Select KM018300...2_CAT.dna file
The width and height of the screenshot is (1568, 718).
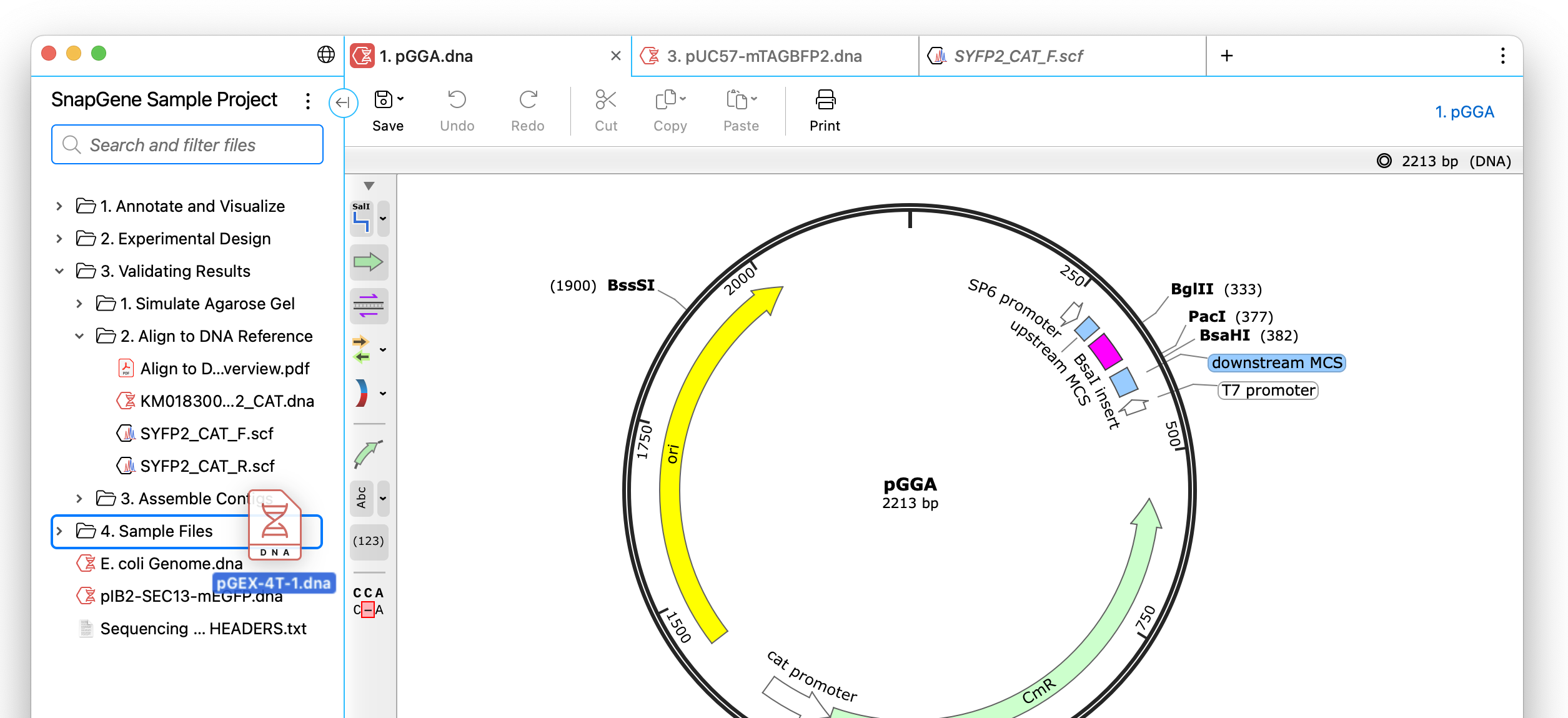(216, 401)
